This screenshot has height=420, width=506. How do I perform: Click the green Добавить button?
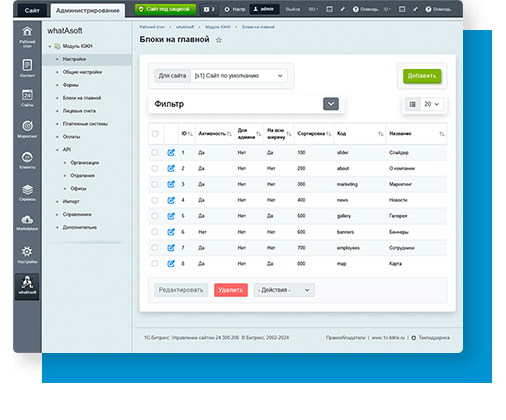pyautogui.click(x=422, y=76)
